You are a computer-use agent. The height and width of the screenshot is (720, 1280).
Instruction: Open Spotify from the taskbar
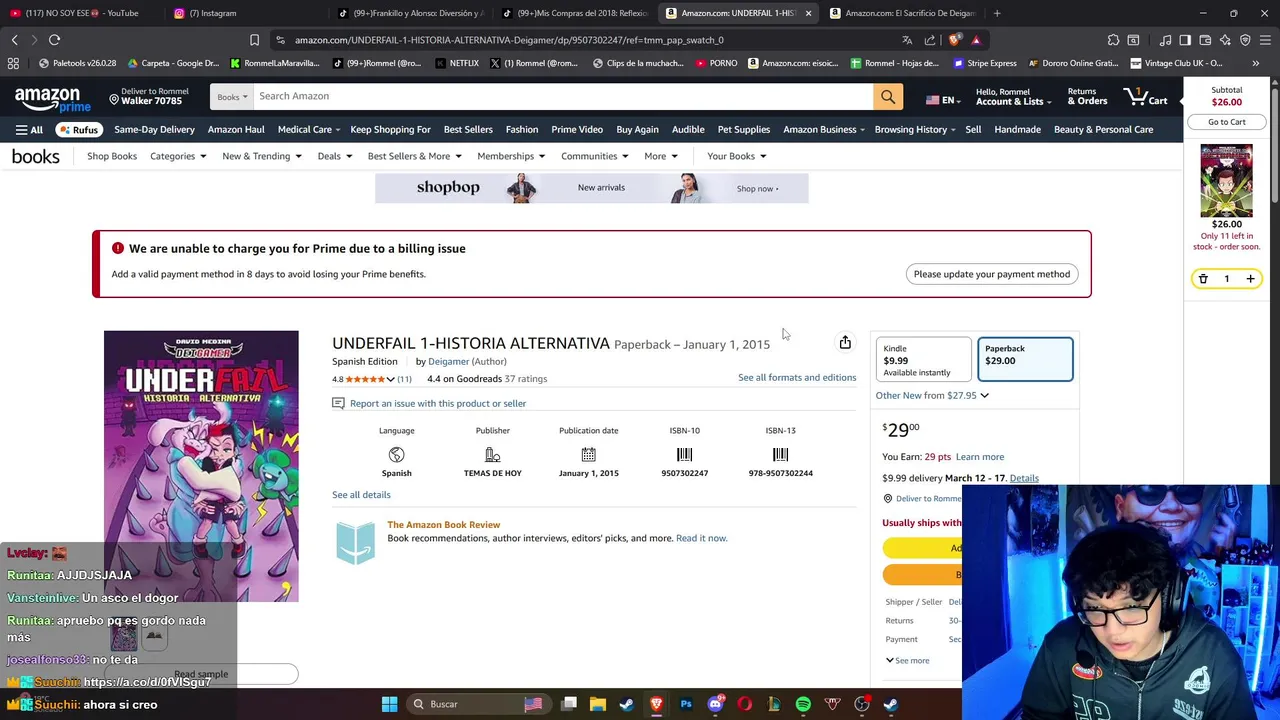pos(803,704)
